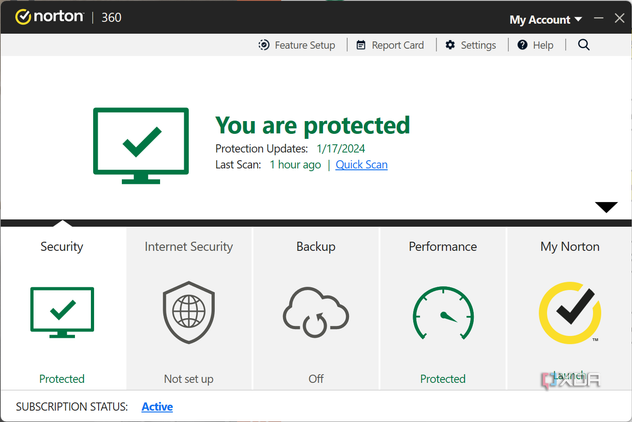Click the Report Card calendar icon
632x422 pixels.
pyautogui.click(x=361, y=45)
